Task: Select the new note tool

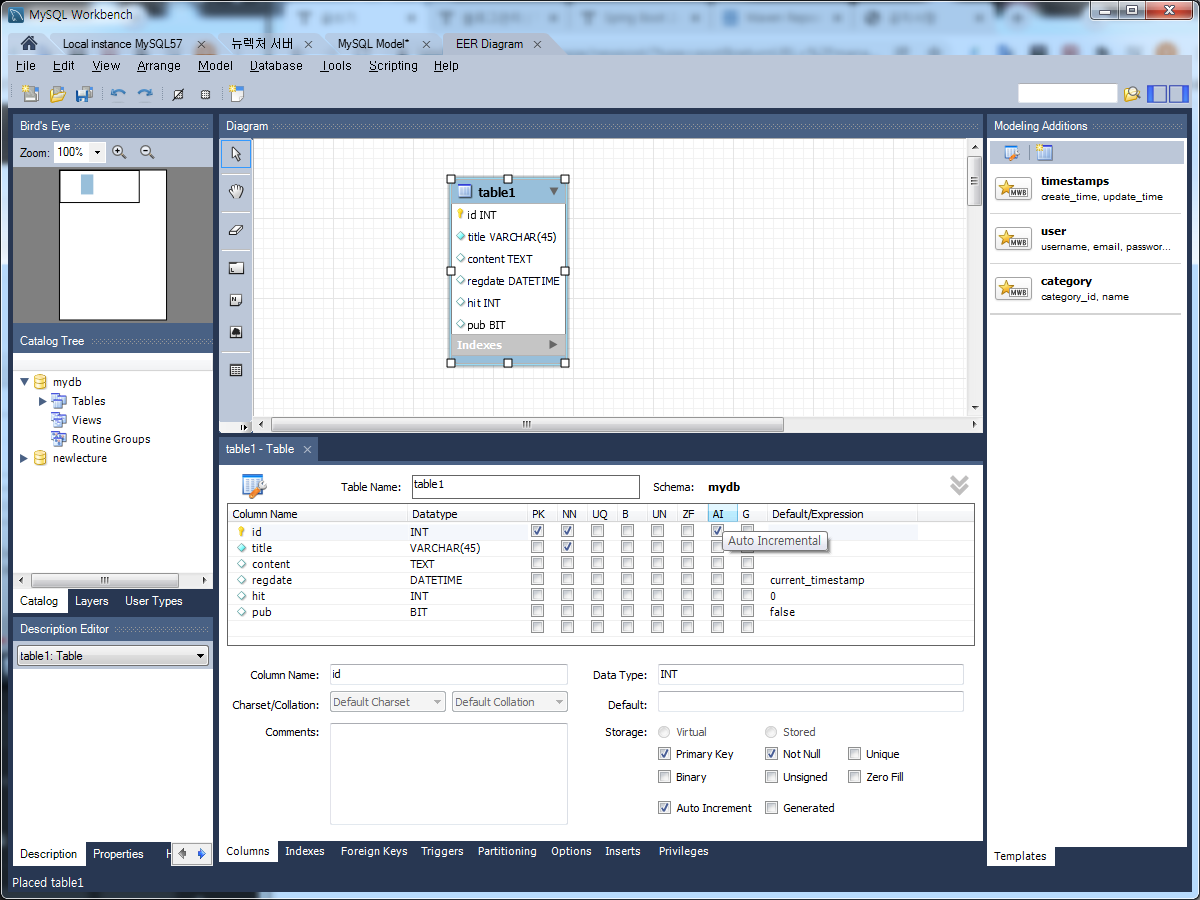Action: pos(236,300)
